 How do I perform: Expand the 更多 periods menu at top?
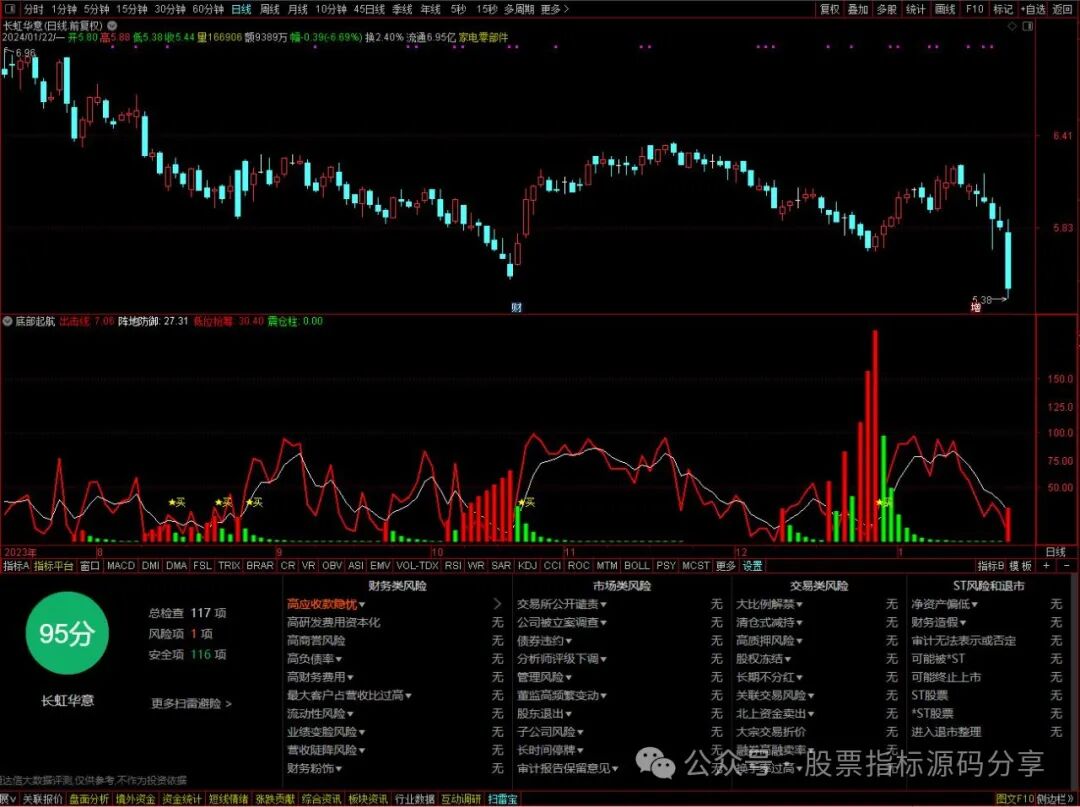tap(554, 9)
